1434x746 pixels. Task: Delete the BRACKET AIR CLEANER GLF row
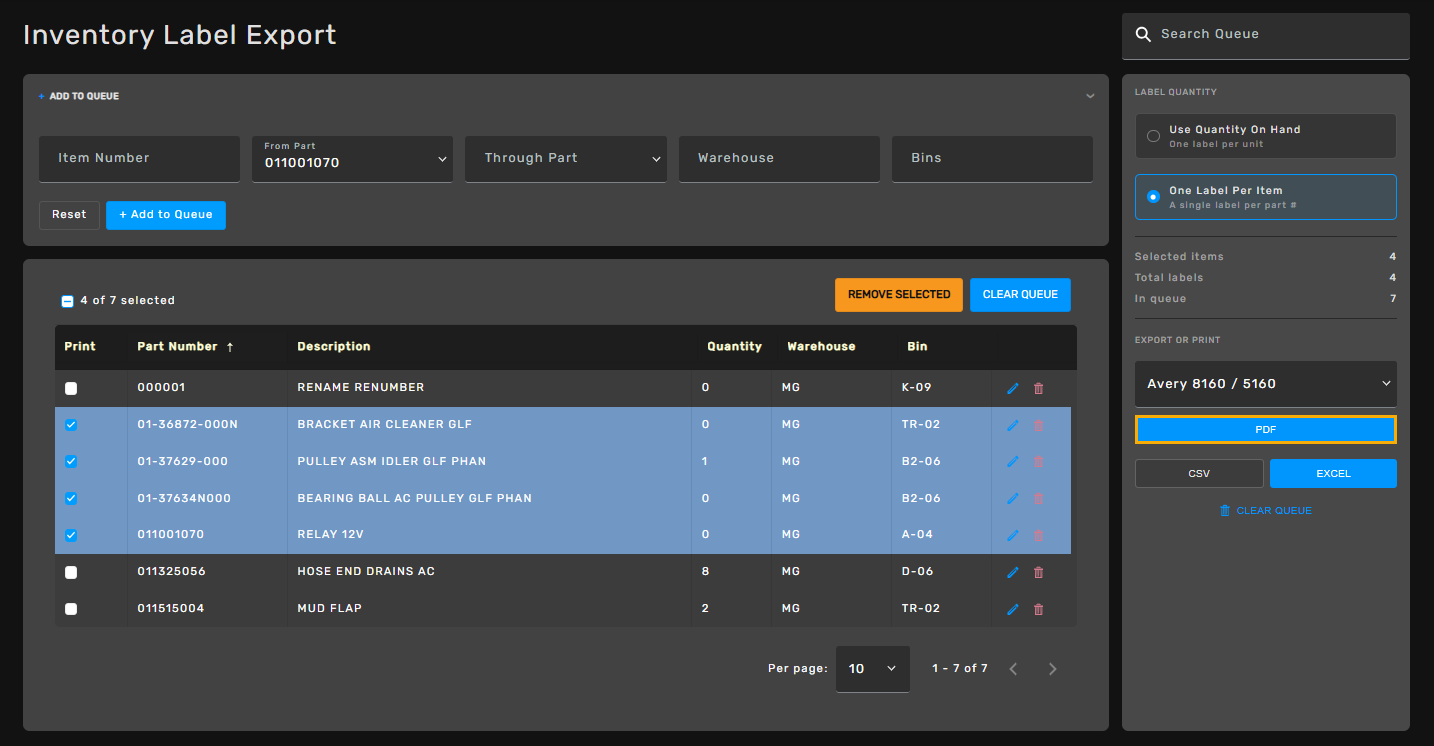(x=1038, y=425)
